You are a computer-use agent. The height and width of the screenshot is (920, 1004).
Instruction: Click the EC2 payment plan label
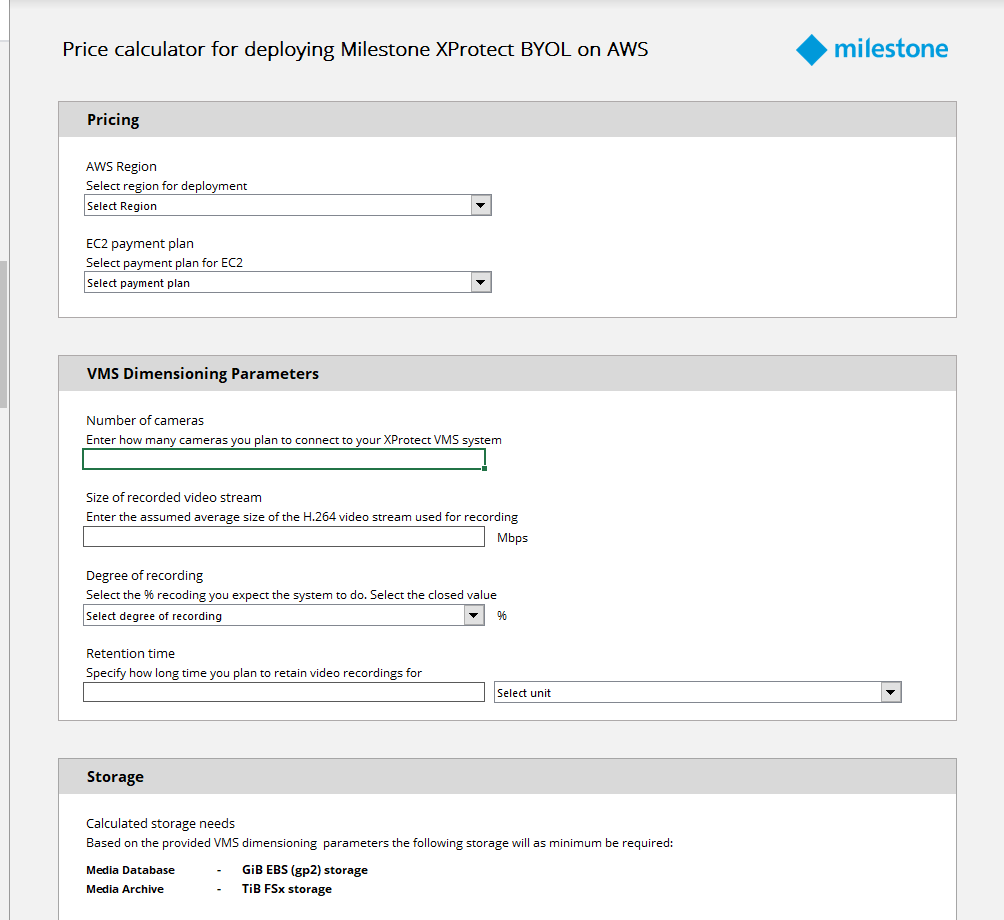[140, 244]
